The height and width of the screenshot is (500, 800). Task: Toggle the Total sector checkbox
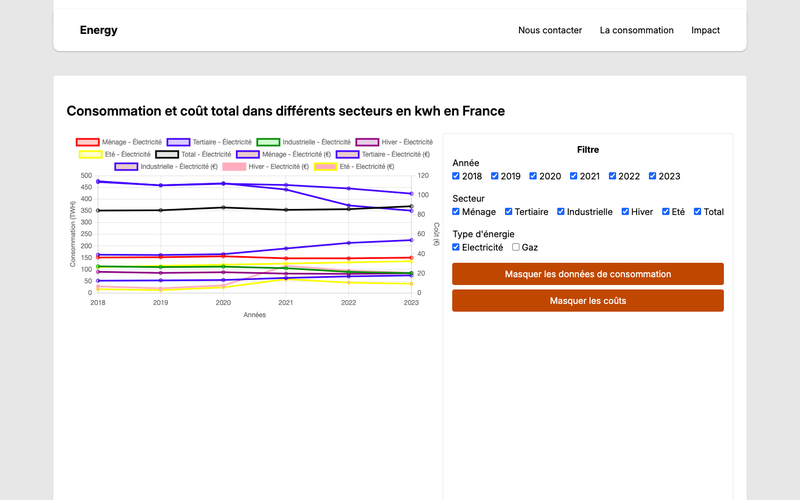point(698,212)
